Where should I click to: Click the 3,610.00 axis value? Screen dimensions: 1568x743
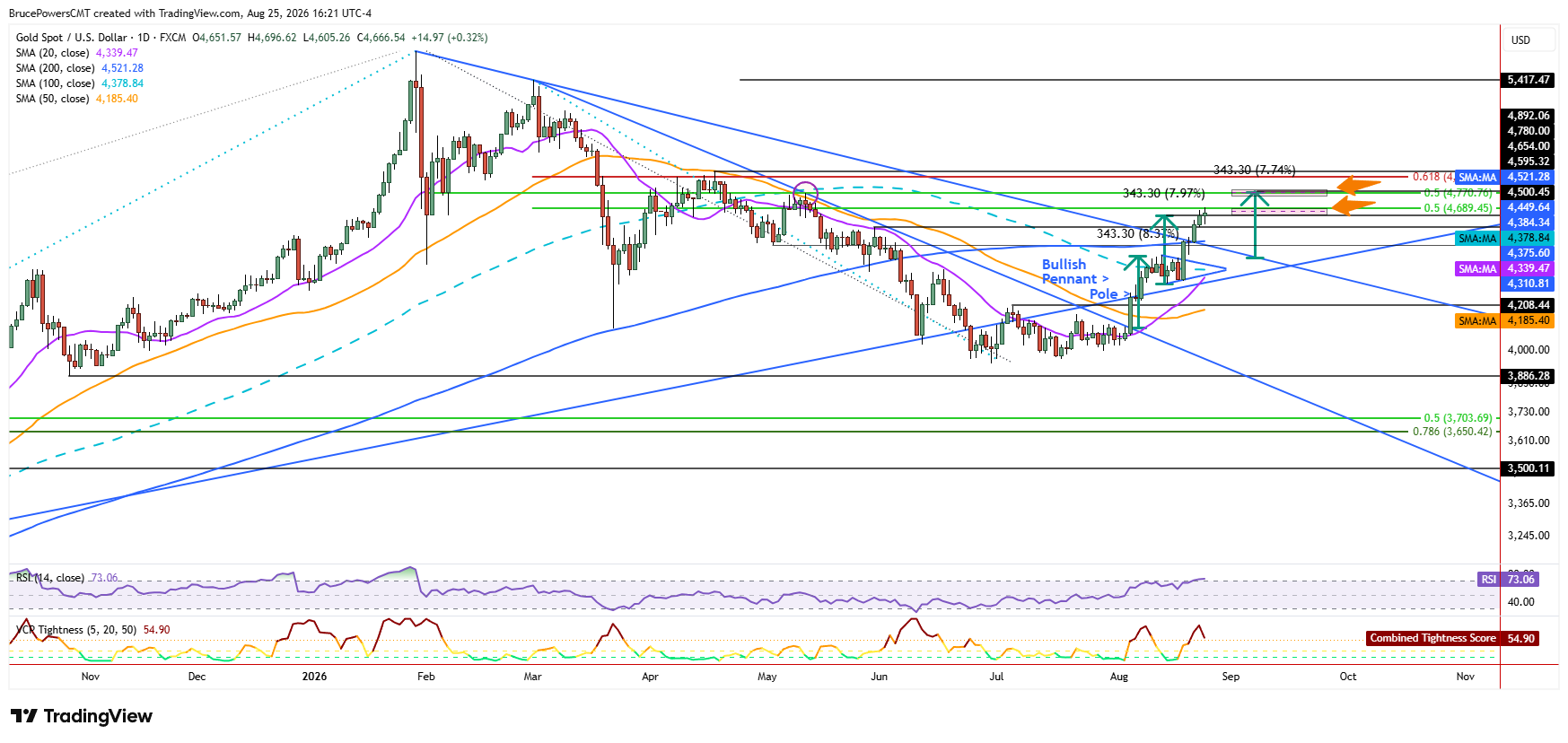[x=1529, y=441]
